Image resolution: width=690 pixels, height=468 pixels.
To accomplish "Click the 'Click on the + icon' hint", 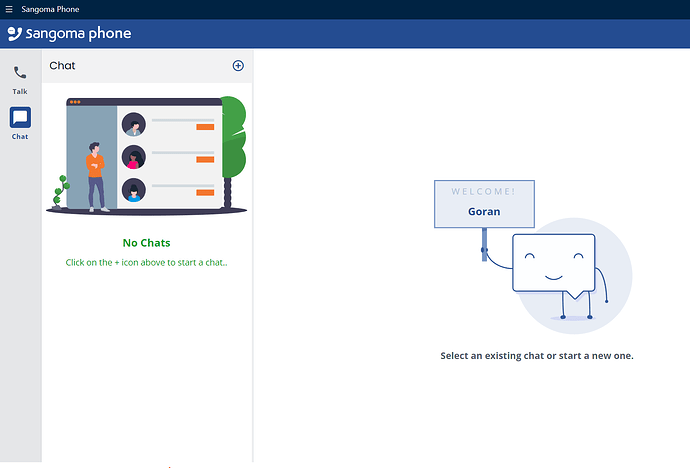I will tap(146, 263).
